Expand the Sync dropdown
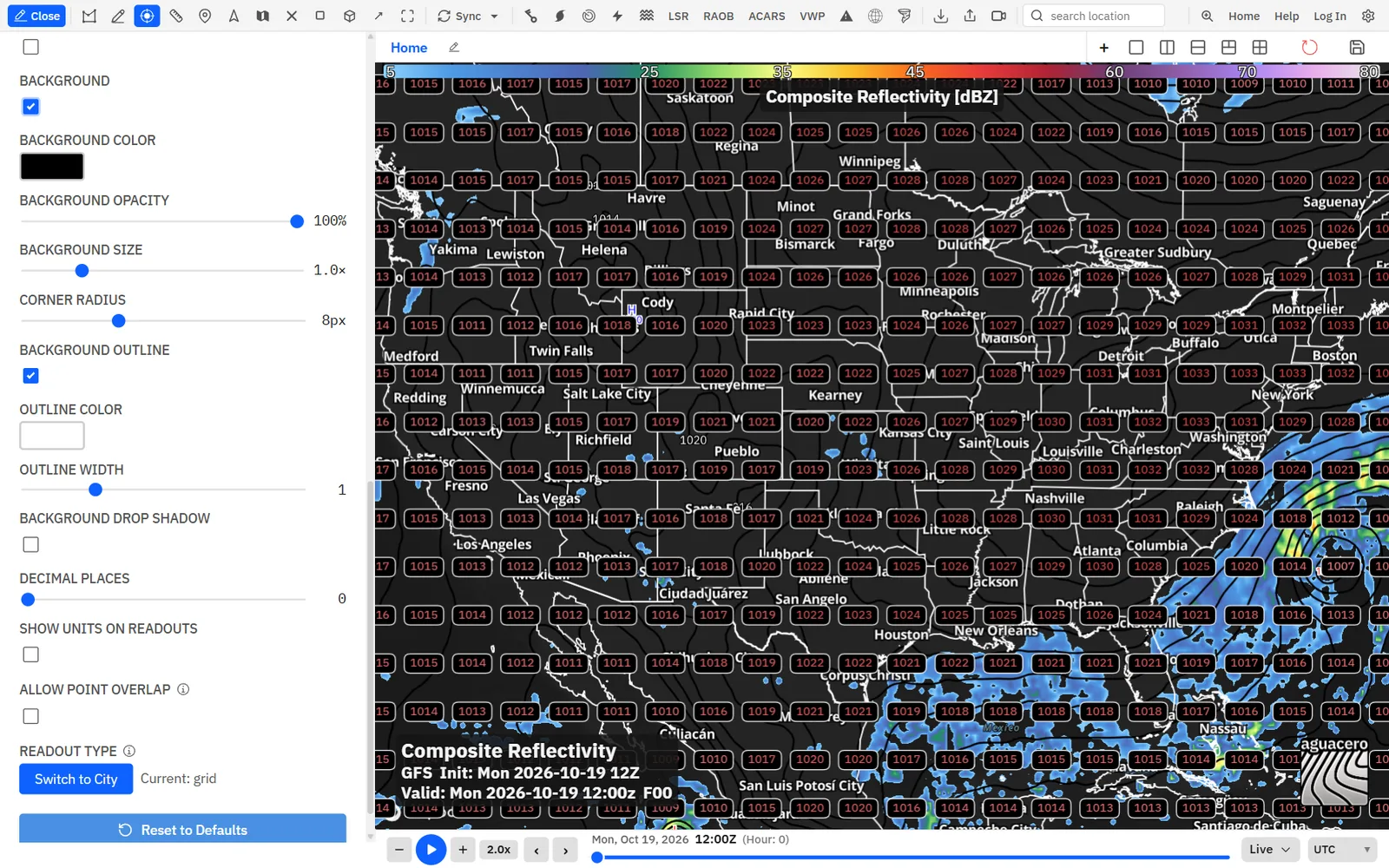 [x=468, y=16]
